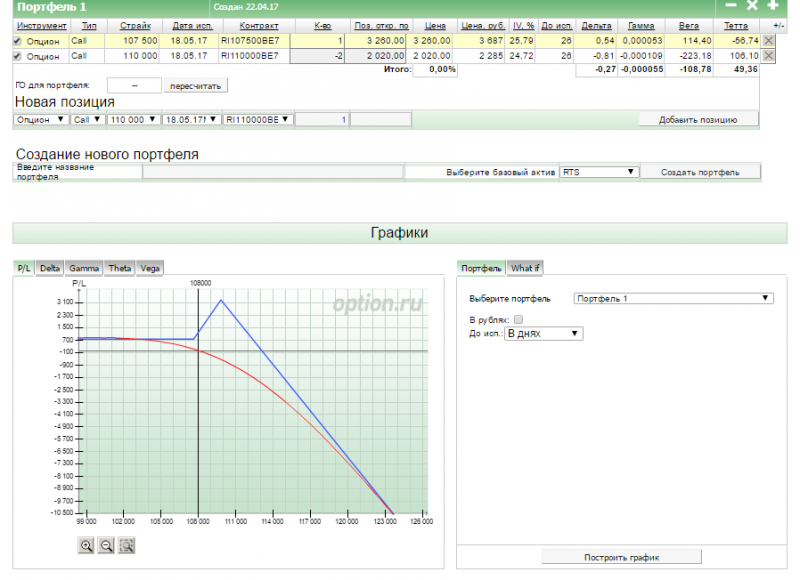Click the quantity field showing -2
This screenshot has width=800, height=580.
pos(317,56)
